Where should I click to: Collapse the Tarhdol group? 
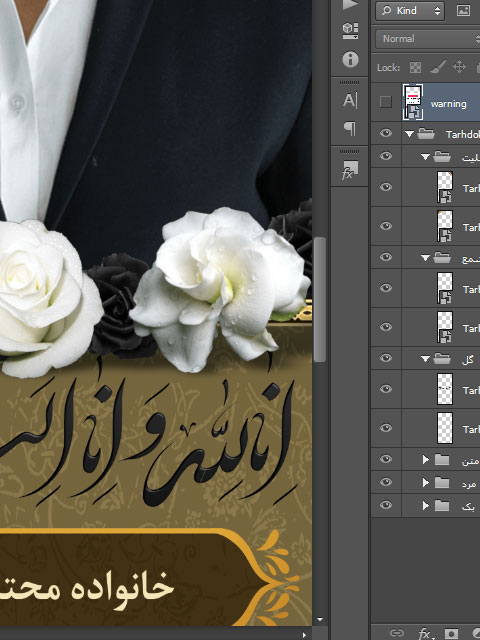409,133
